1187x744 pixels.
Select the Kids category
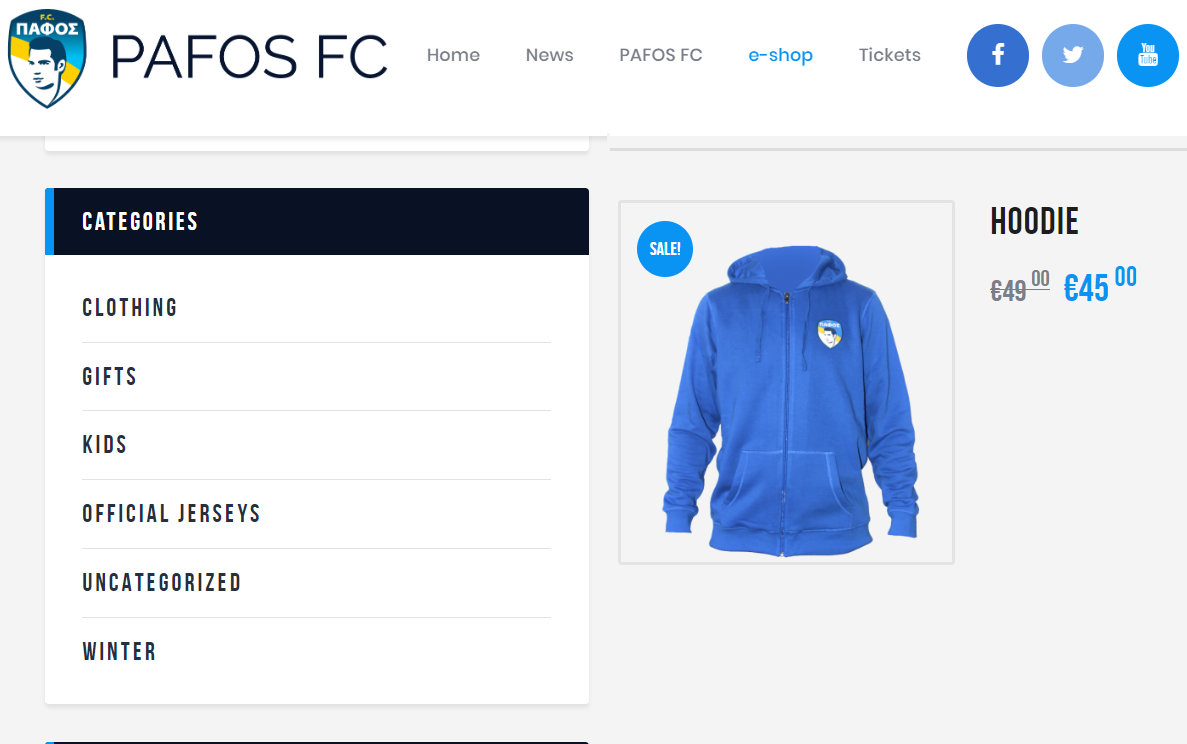105,445
